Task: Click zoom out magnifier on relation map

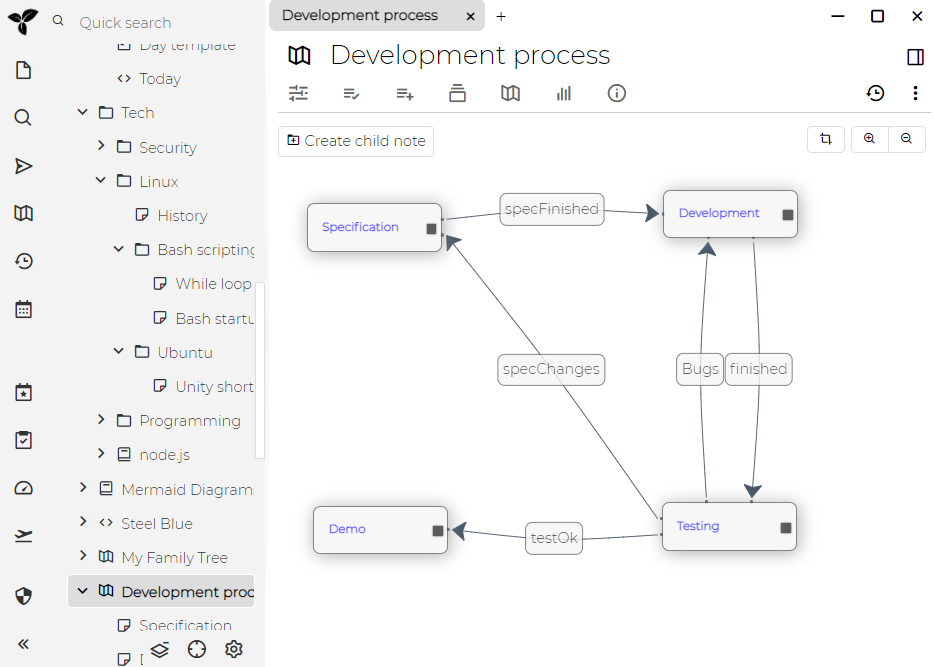Action: 906,140
